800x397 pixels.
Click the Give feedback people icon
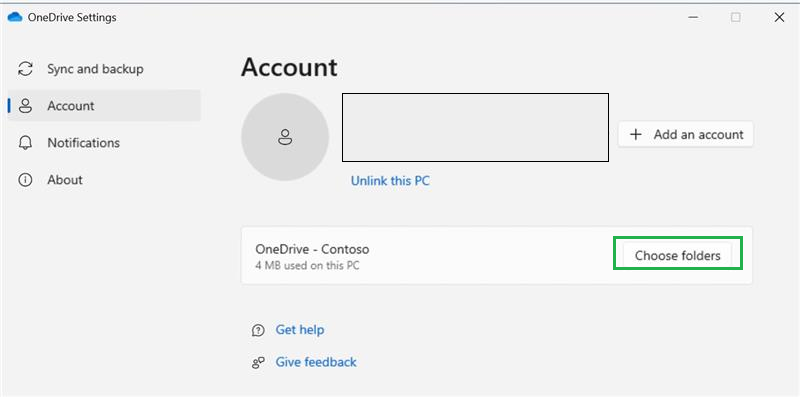(x=258, y=363)
